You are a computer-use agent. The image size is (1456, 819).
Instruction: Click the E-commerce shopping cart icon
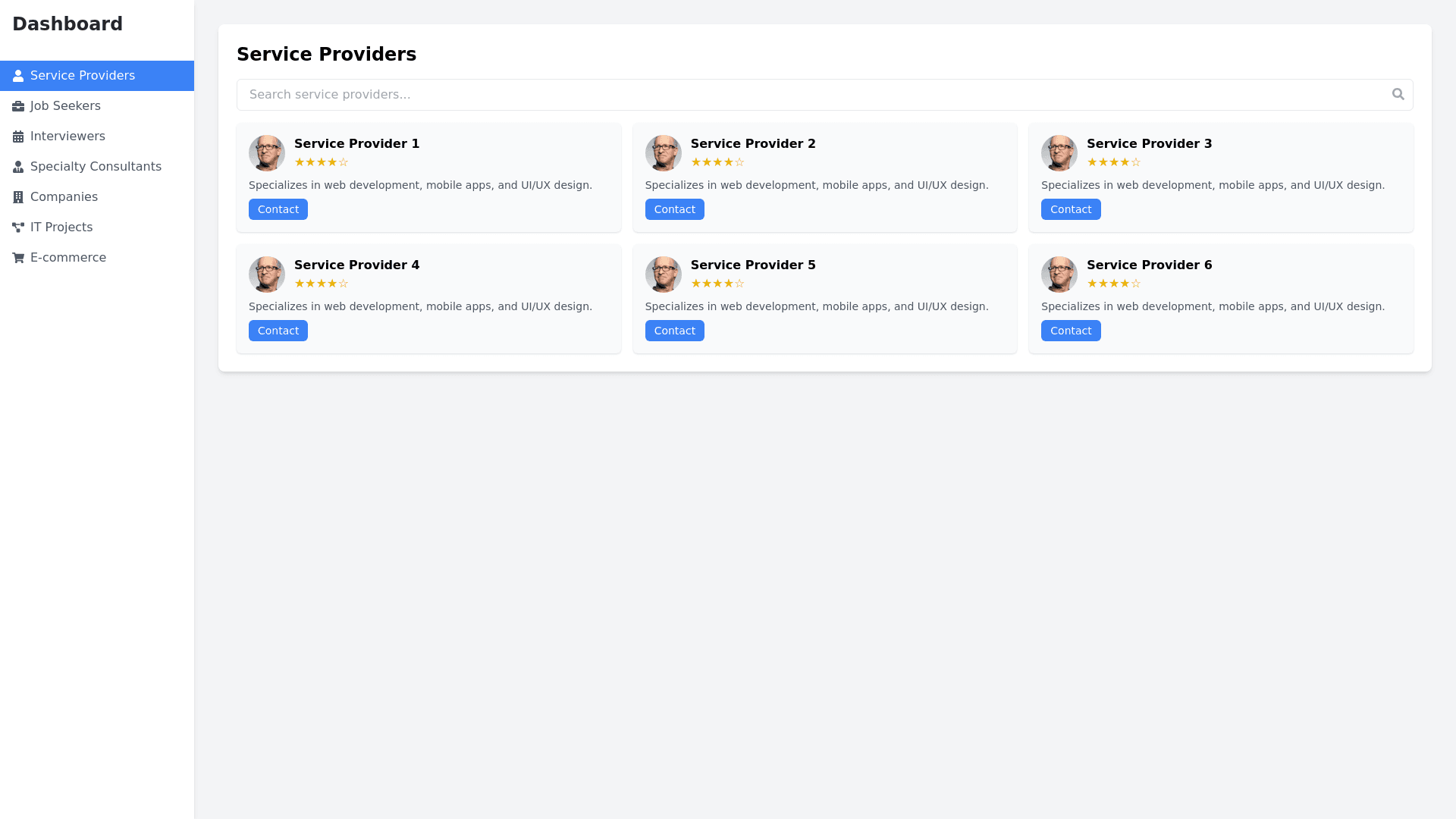click(x=18, y=258)
